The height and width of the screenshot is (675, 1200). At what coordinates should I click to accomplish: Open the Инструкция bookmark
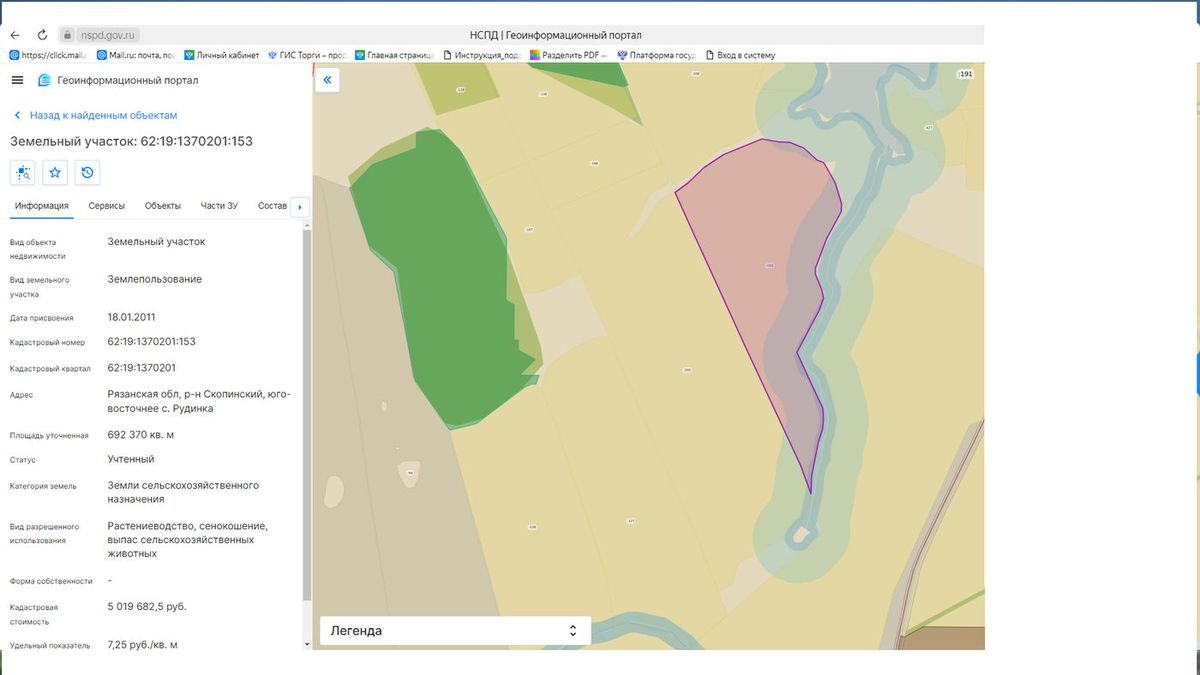pos(482,55)
